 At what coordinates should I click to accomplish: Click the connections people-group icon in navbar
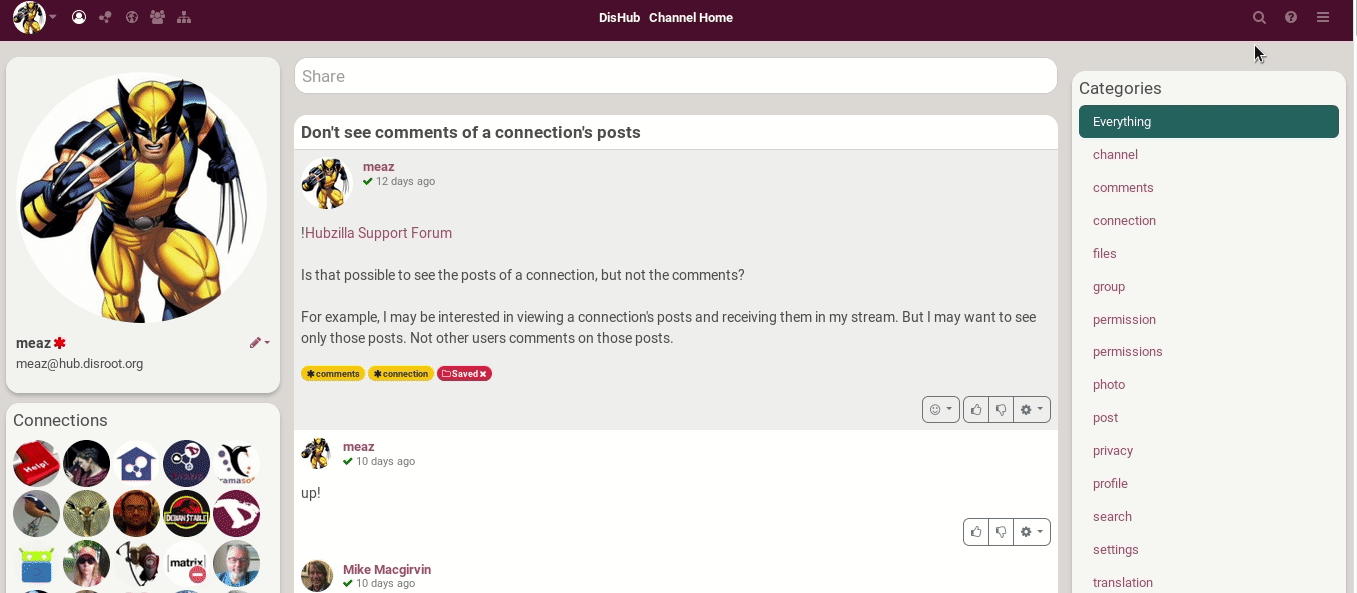[x=157, y=18]
